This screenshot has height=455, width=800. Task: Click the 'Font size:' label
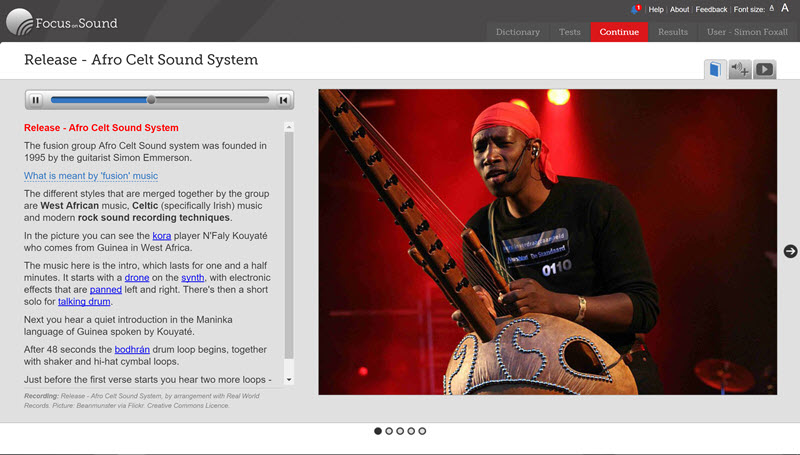(749, 9)
